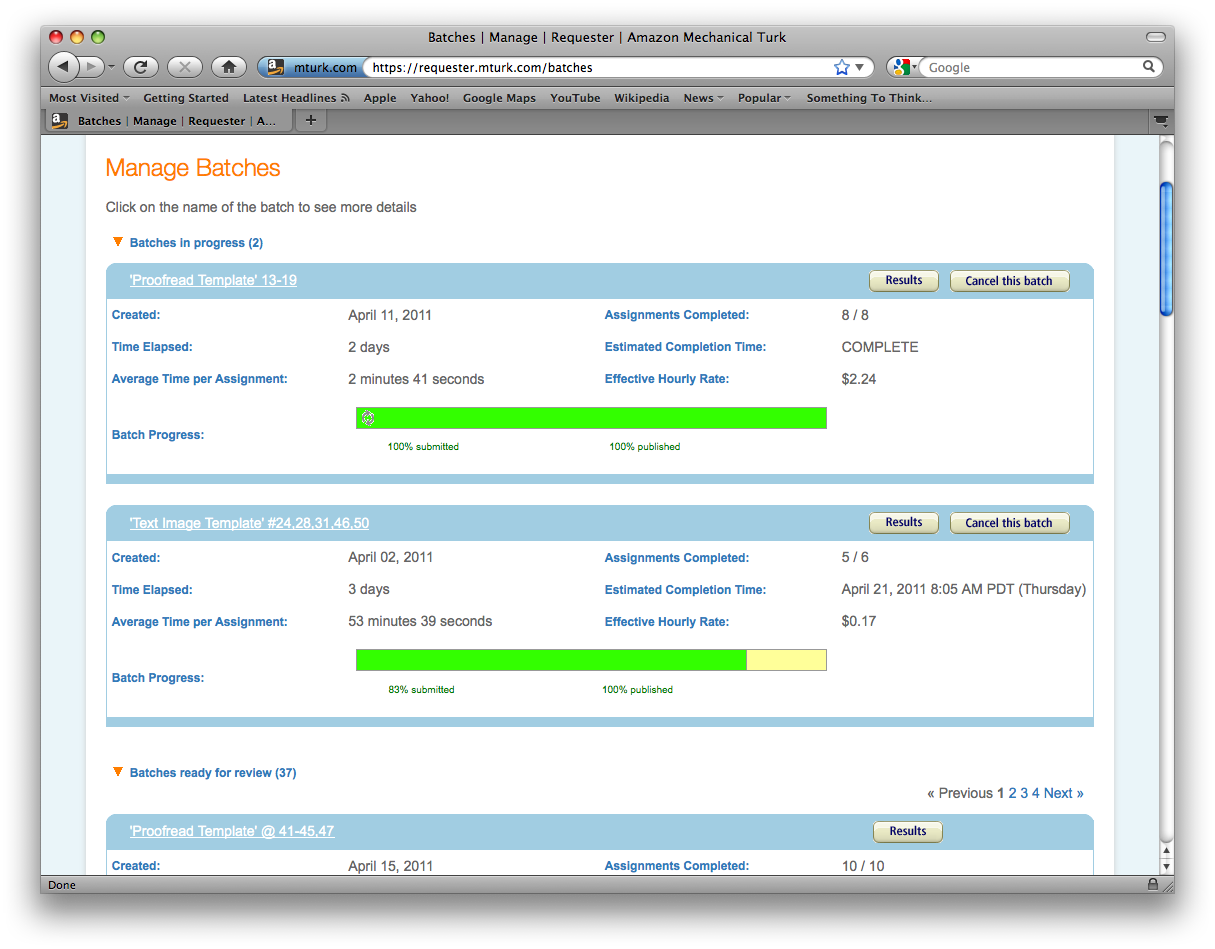The height and width of the screenshot is (949, 1215).
Task: Open the URL bar history dropdown arrow
Action: pyautogui.click(x=859, y=67)
